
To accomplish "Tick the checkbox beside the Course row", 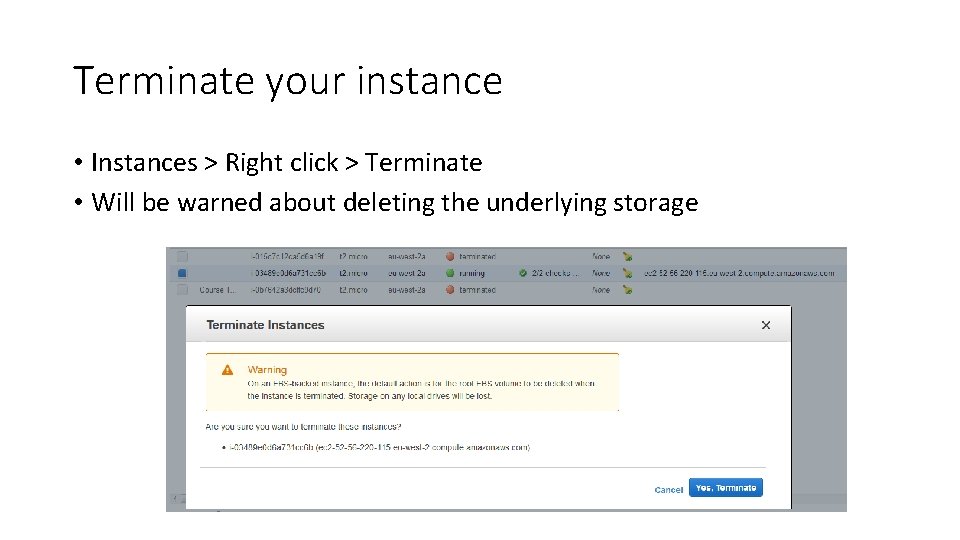I will (182, 289).
